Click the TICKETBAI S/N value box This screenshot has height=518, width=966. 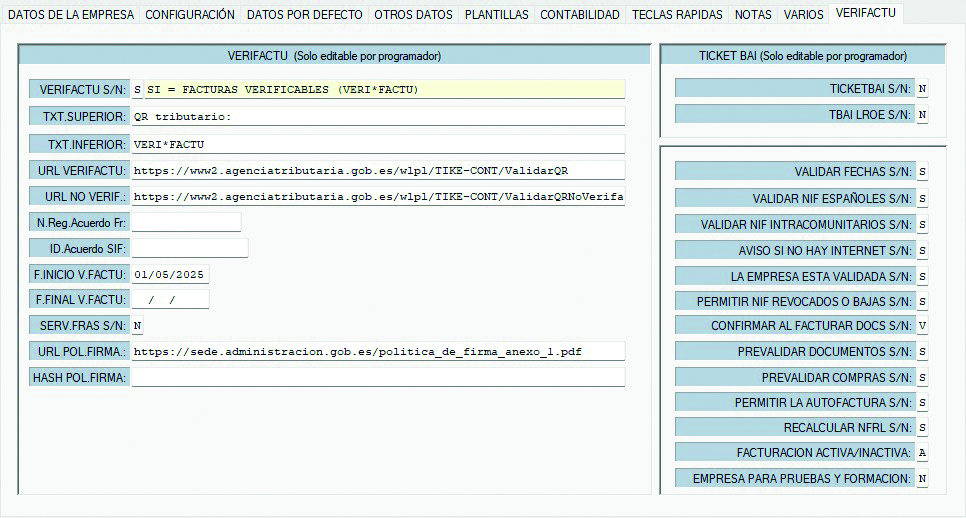click(922, 88)
